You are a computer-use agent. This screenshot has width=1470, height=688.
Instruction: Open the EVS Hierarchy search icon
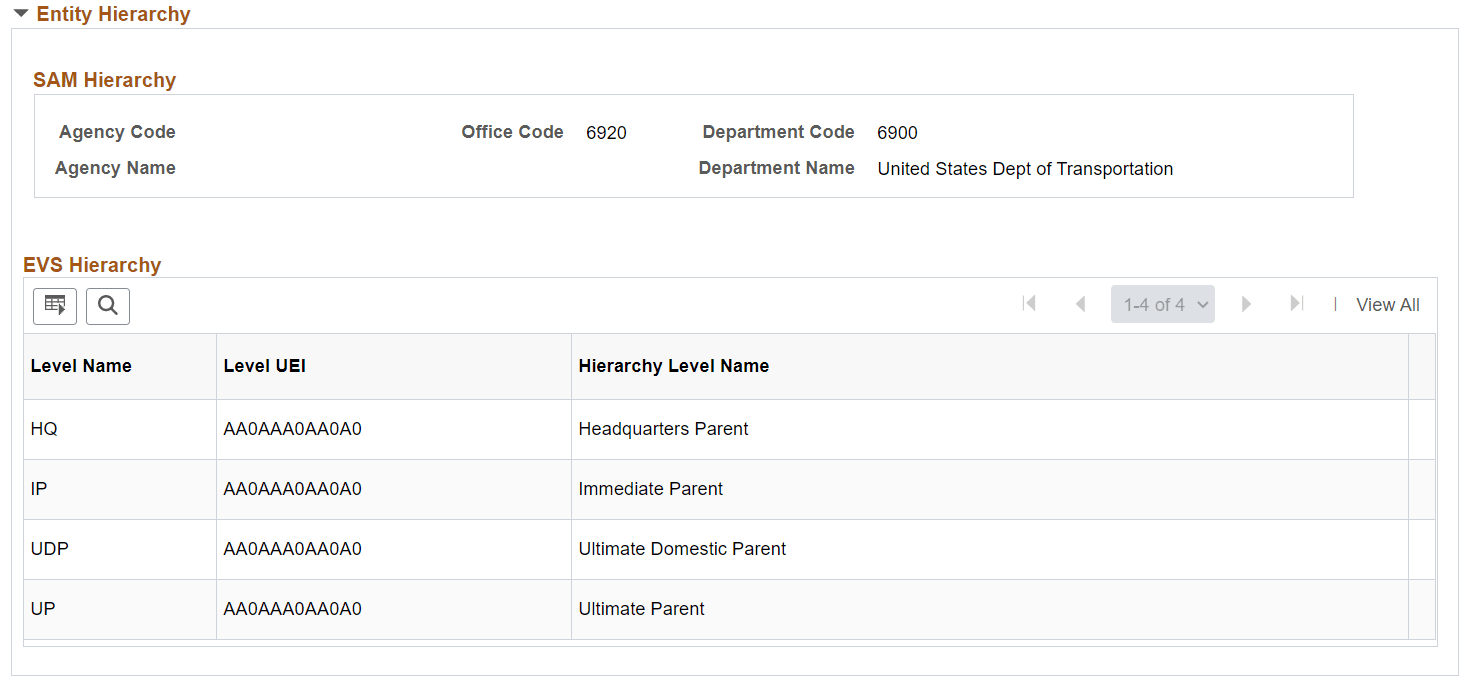click(x=108, y=306)
